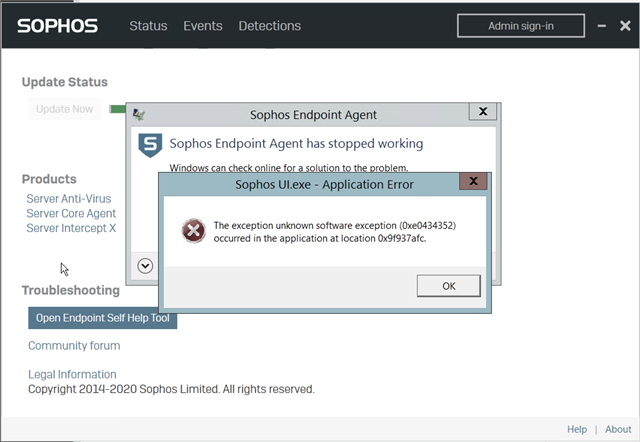The image size is (640, 442).
Task: Switch to the Events tab
Action: click(x=203, y=26)
